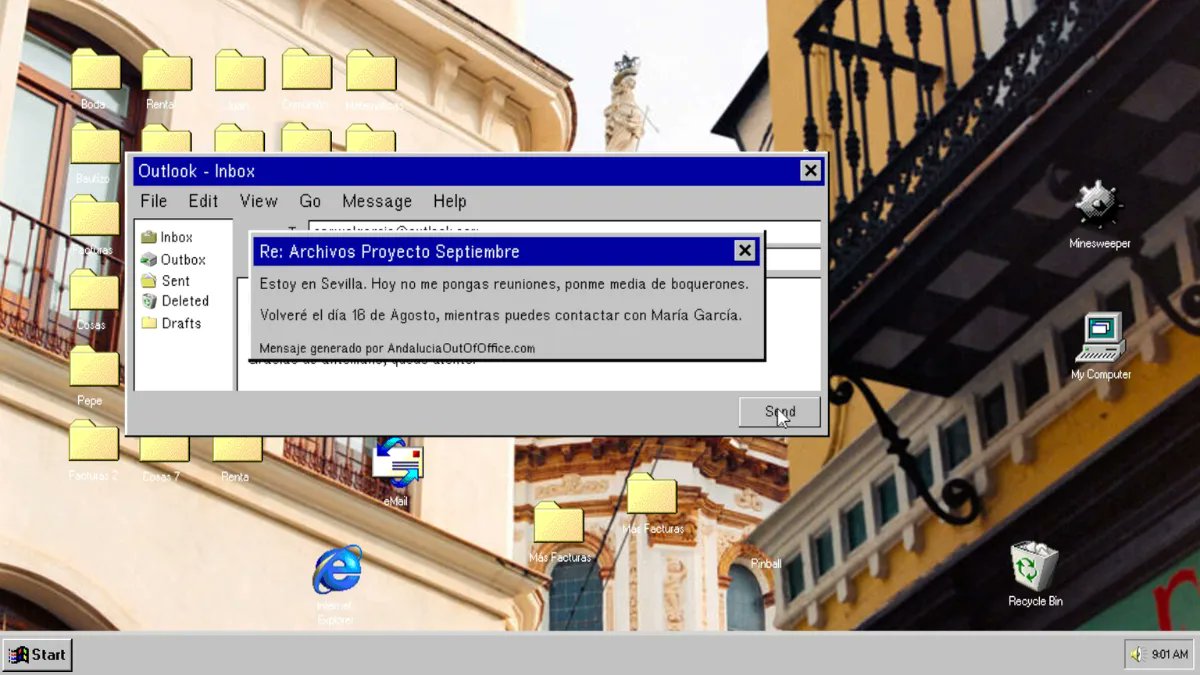Open the Start menu
Screen dimensions: 1200x675
(37, 655)
